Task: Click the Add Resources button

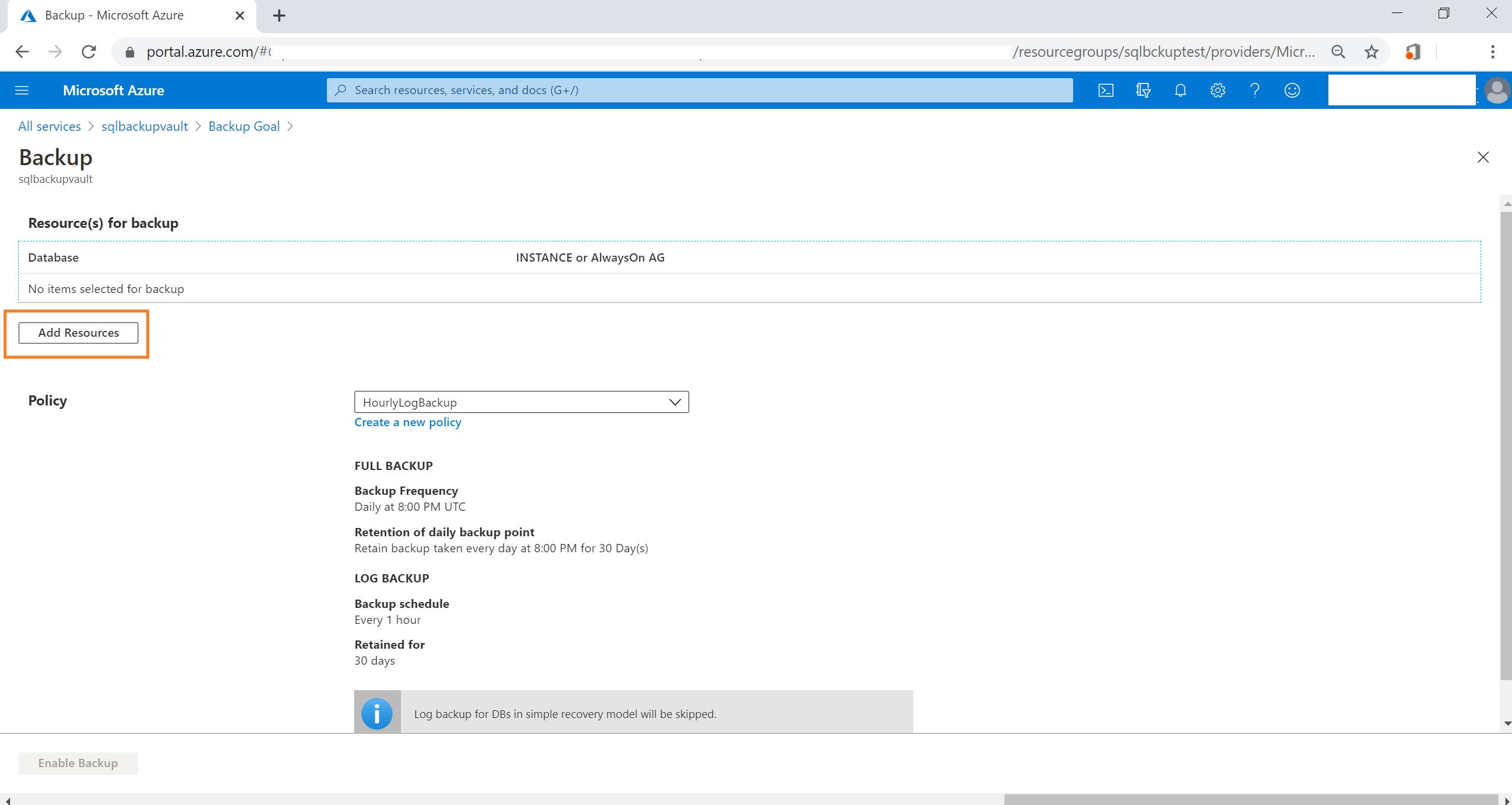Action: tap(79, 332)
